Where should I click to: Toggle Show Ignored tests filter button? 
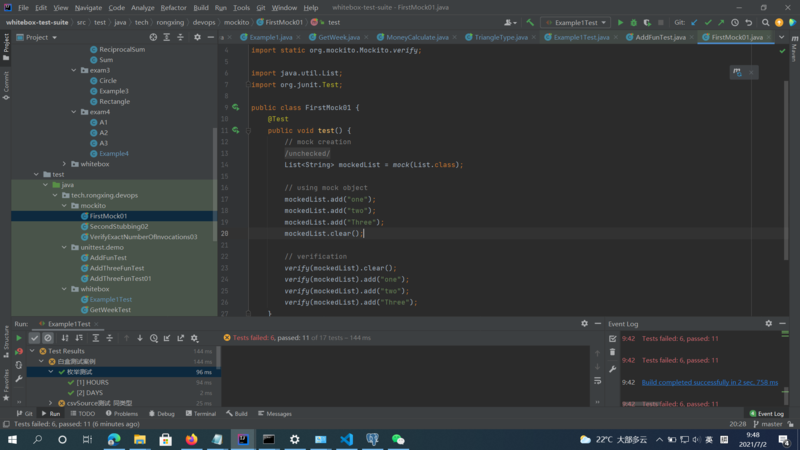pos(48,338)
